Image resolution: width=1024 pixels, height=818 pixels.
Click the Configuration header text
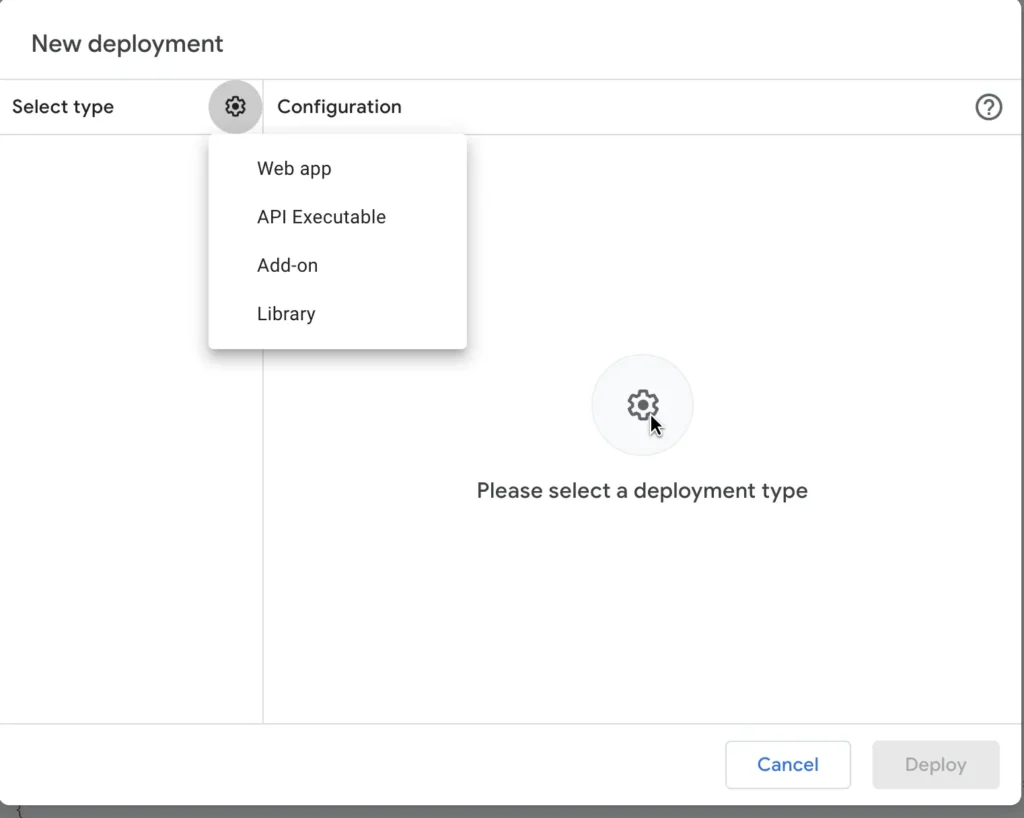tap(339, 107)
